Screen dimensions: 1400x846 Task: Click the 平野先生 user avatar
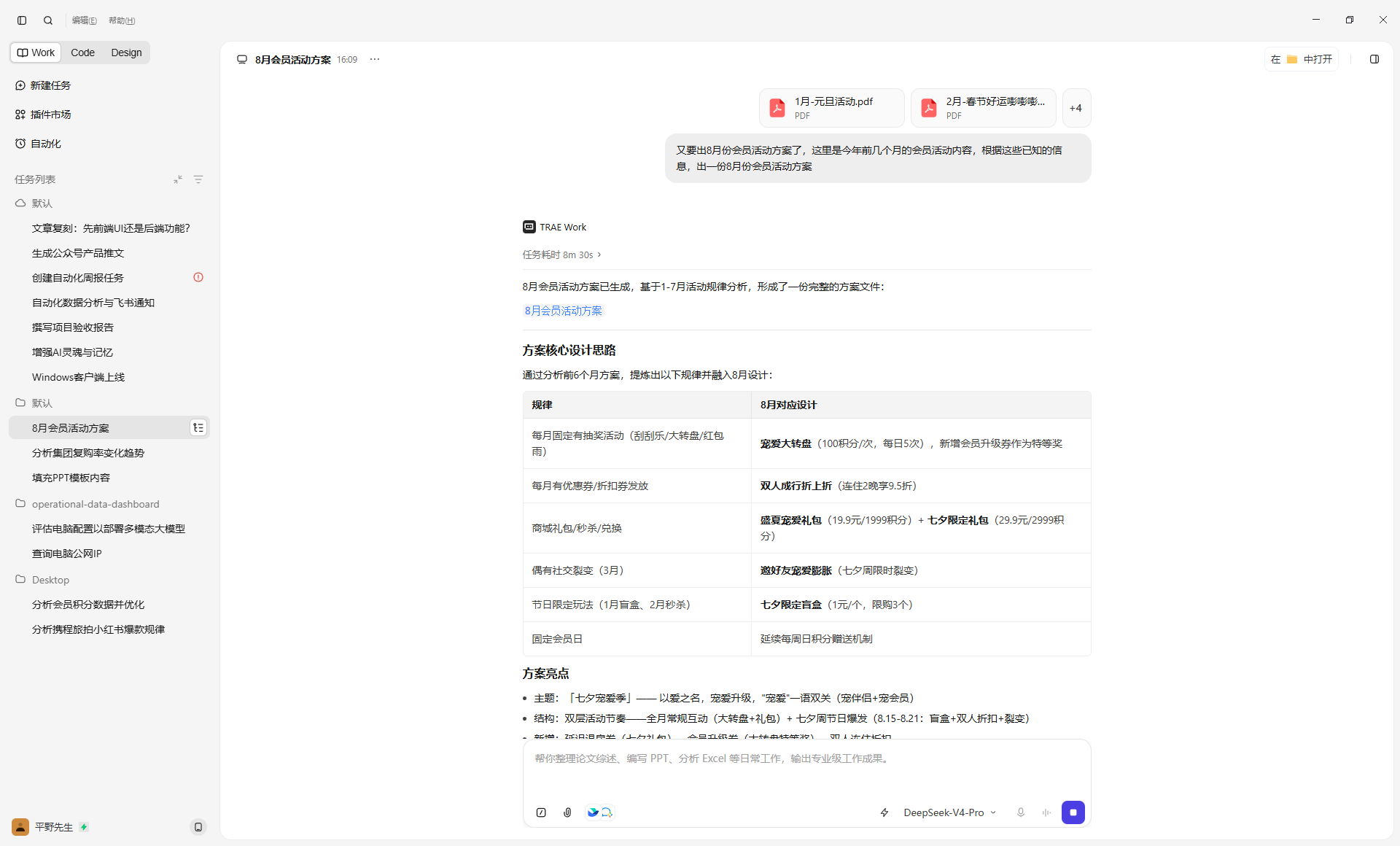click(x=20, y=827)
